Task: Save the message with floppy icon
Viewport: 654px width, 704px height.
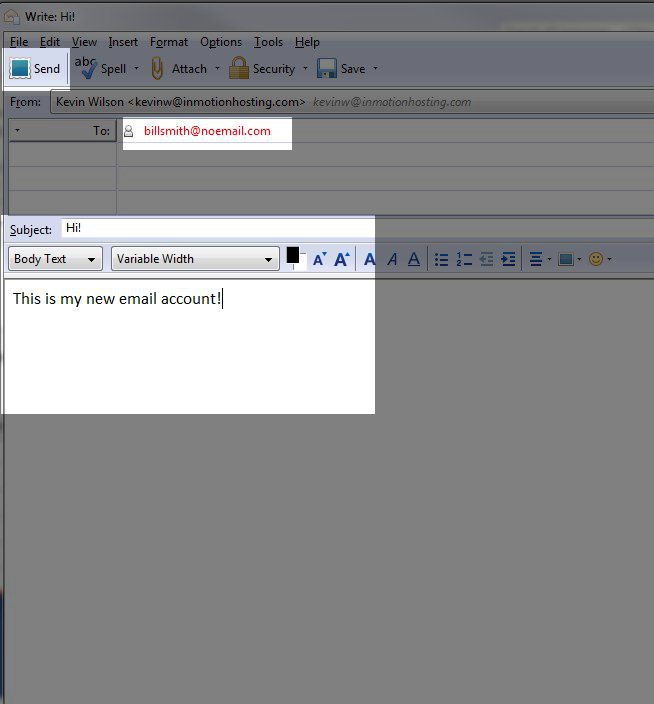Action: coord(326,69)
